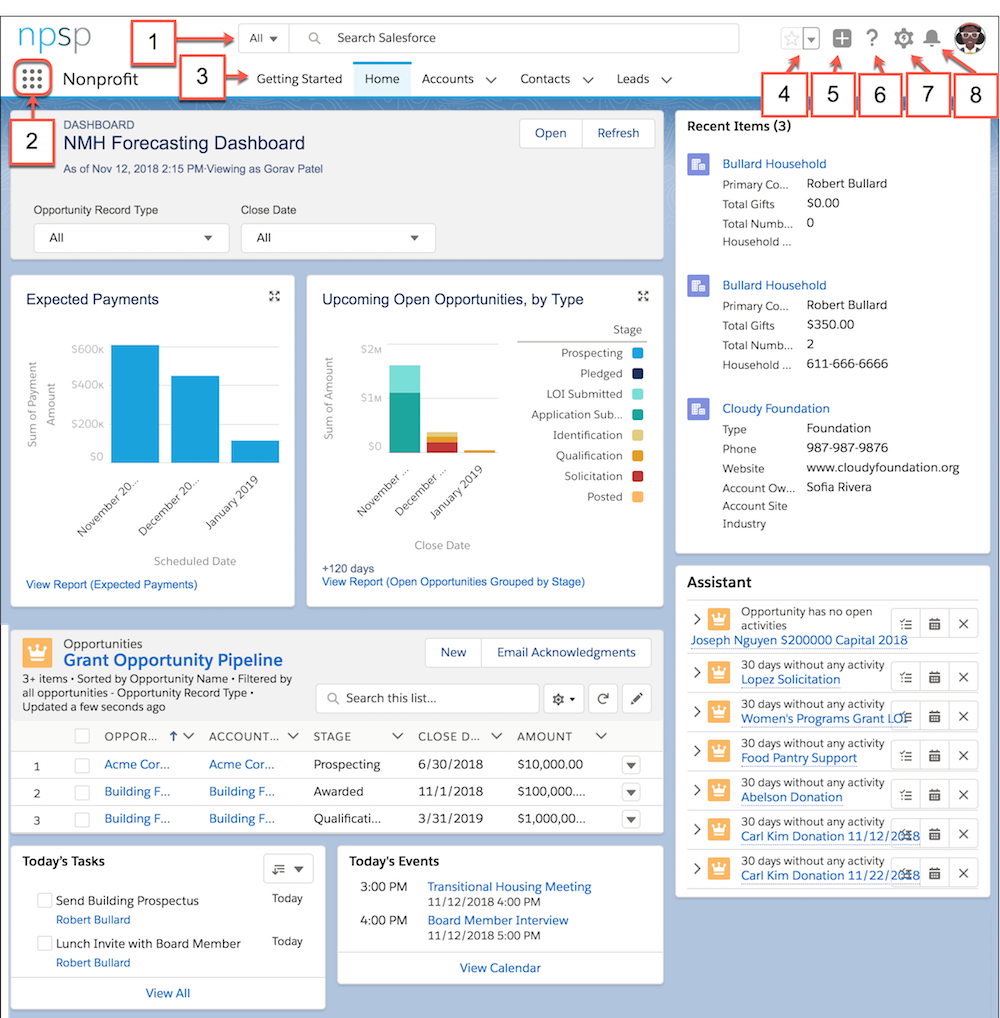Image resolution: width=1000 pixels, height=1018 pixels.
Task: Check the Acme Cor... opportunity row
Action: click(82, 765)
